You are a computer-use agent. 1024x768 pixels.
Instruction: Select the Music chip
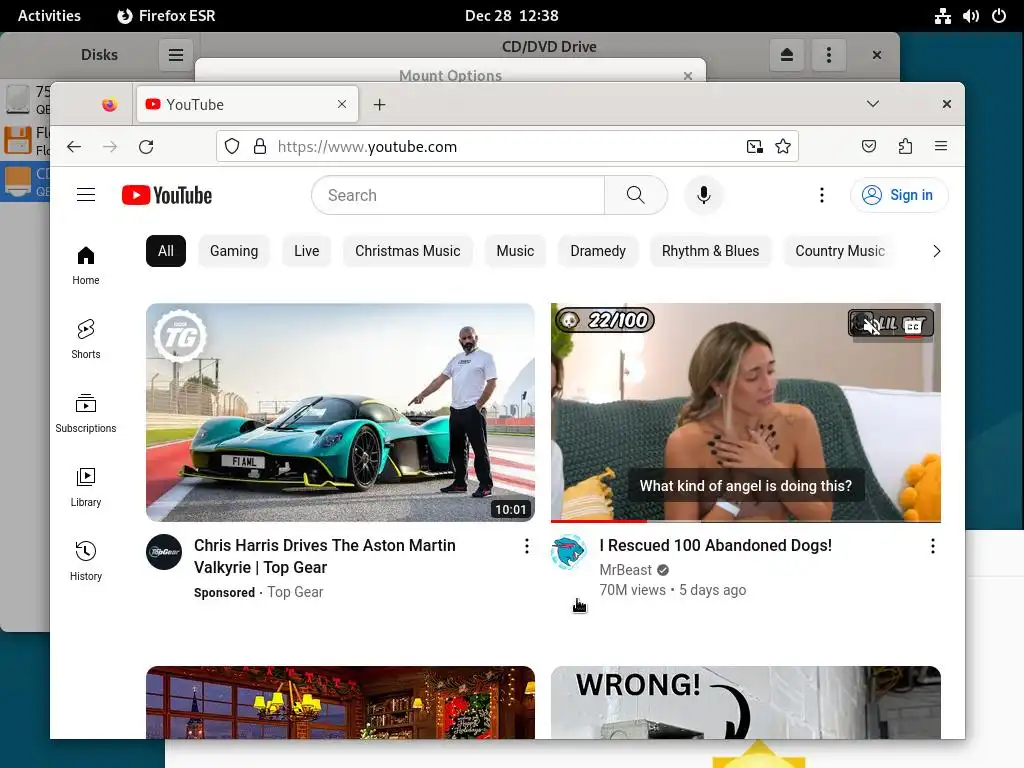[x=515, y=251]
